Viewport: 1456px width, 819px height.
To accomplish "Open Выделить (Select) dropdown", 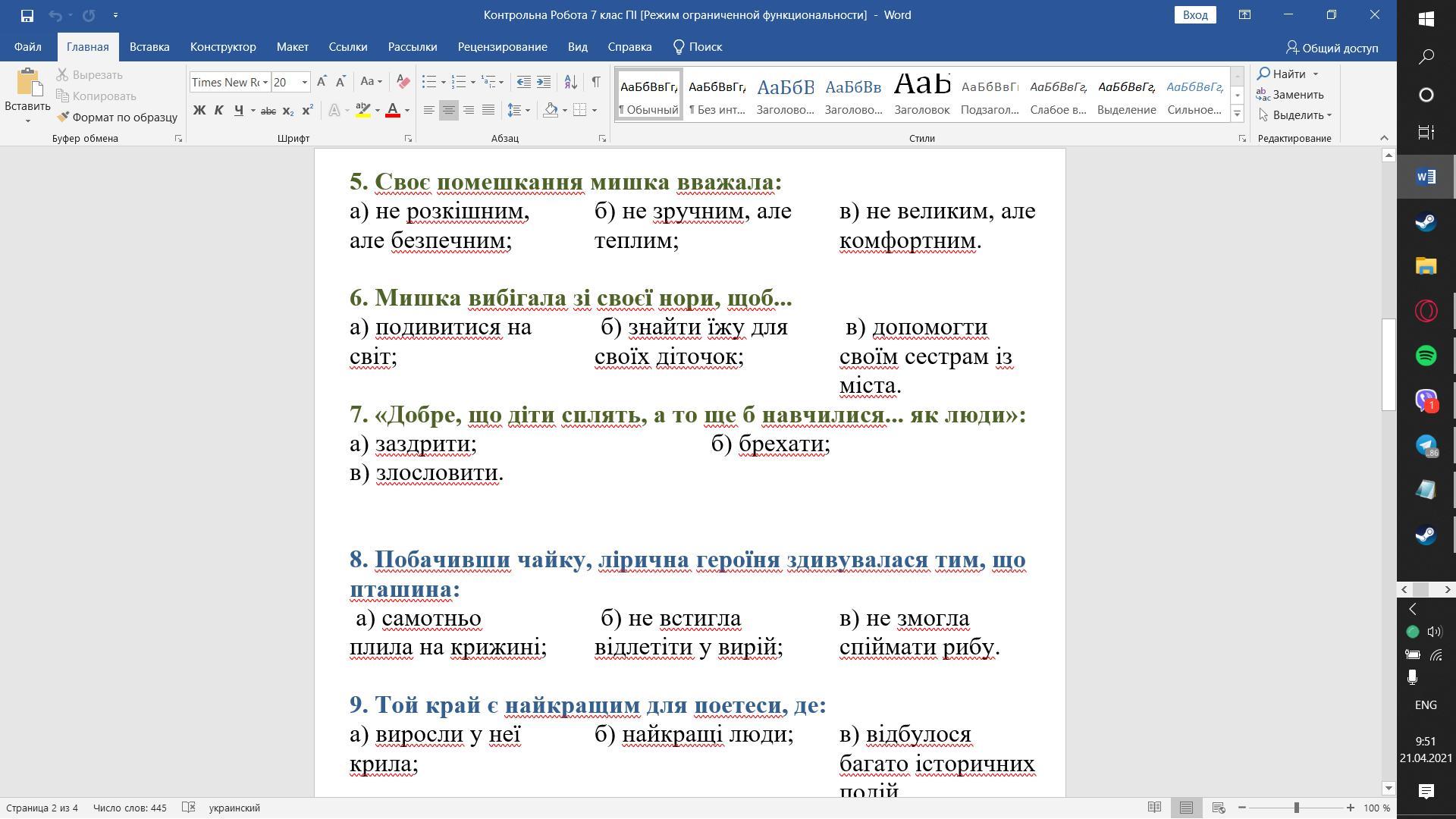I will (x=1295, y=115).
